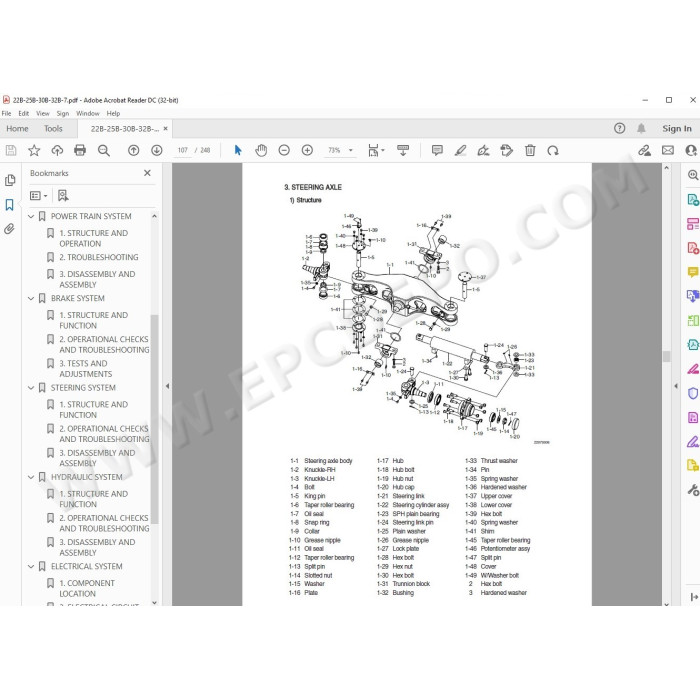The width and height of the screenshot is (700, 700).
Task: Open the page thumbnails panel icon
Action: [9, 180]
